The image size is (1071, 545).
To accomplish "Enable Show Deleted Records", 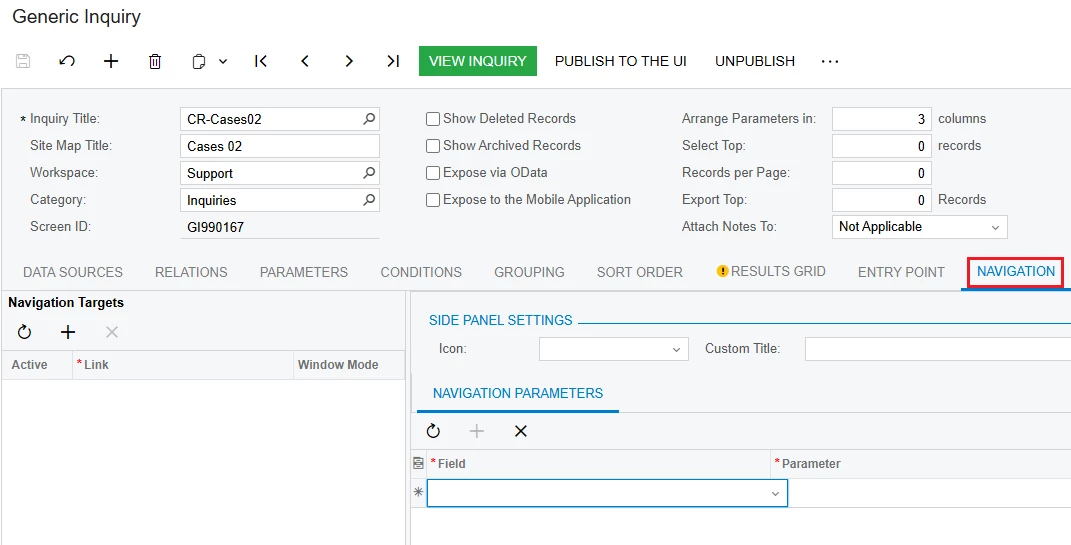I will pos(432,119).
